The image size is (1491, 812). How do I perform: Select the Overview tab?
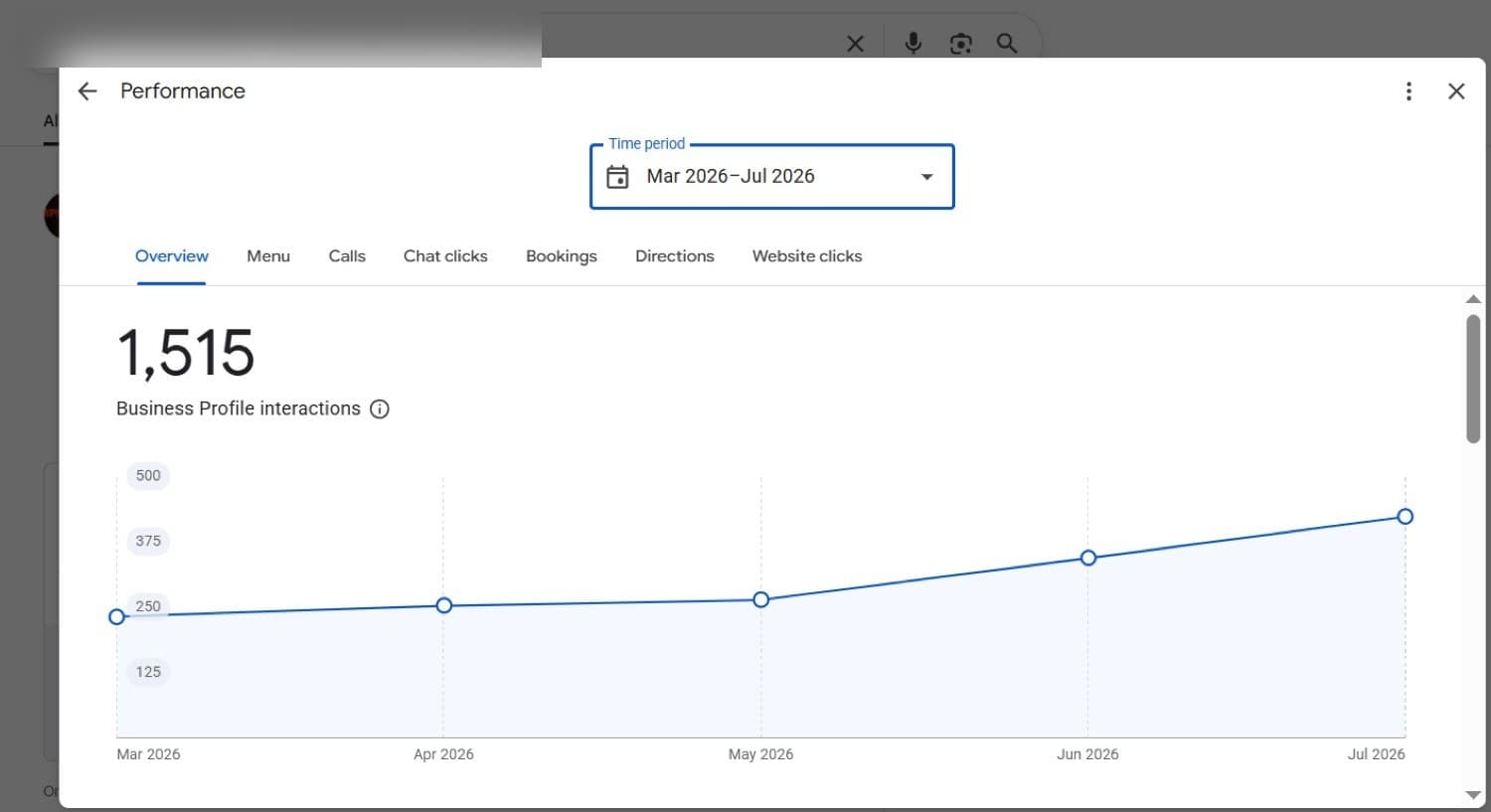[172, 256]
